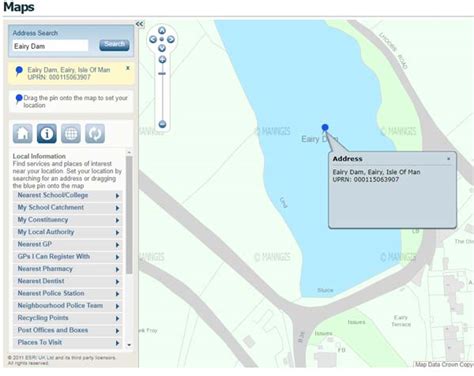Open the globe map layers icon
The image size is (474, 376).
71,133
